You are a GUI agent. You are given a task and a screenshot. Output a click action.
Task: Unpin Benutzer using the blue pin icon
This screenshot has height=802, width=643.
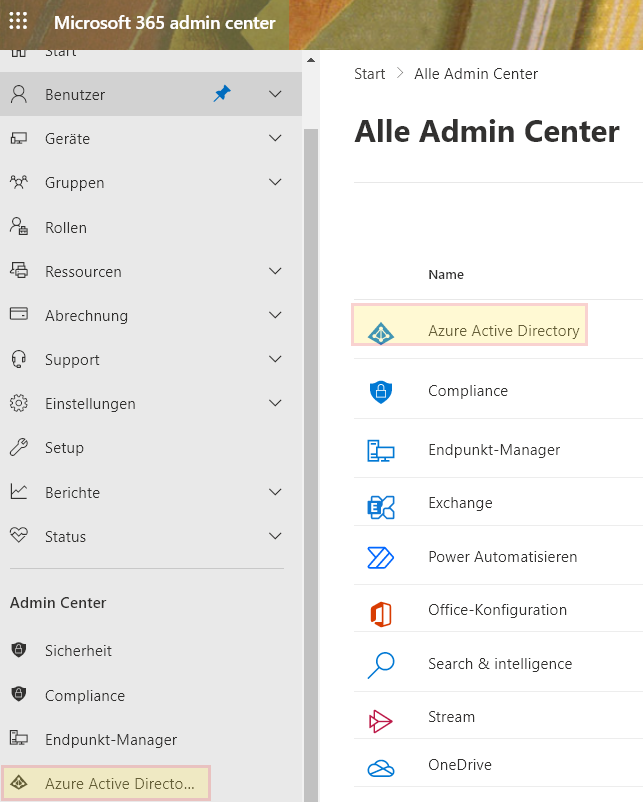point(222,94)
